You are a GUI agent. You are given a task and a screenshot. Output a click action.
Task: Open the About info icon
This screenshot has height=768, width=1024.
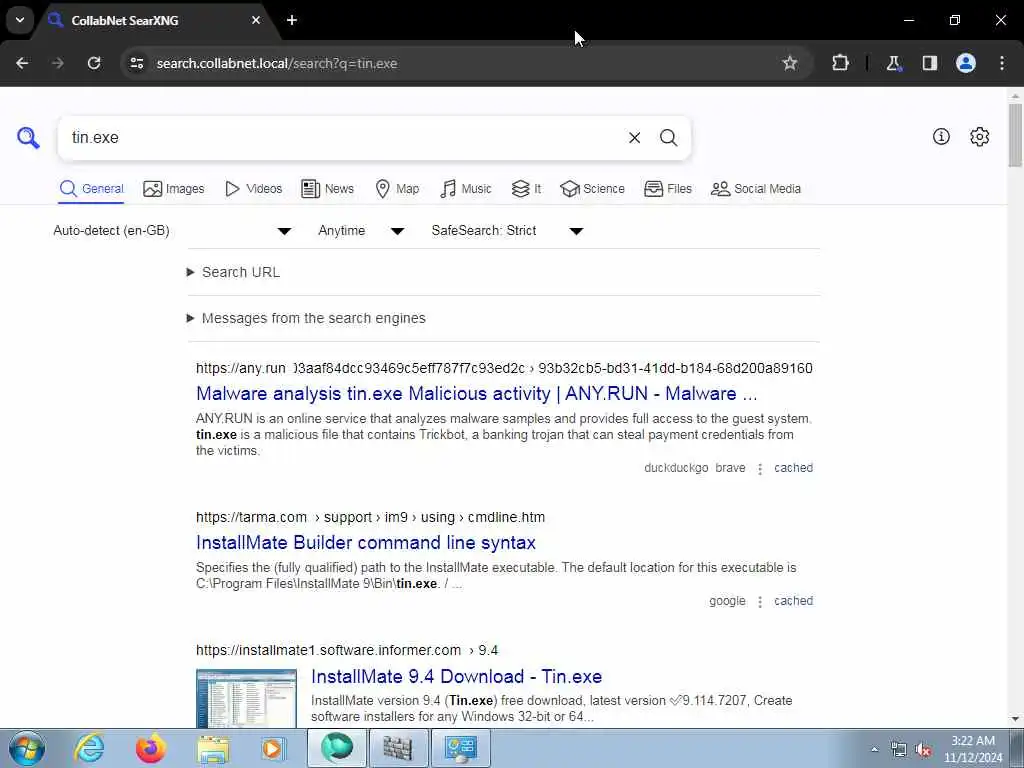pyautogui.click(x=941, y=136)
